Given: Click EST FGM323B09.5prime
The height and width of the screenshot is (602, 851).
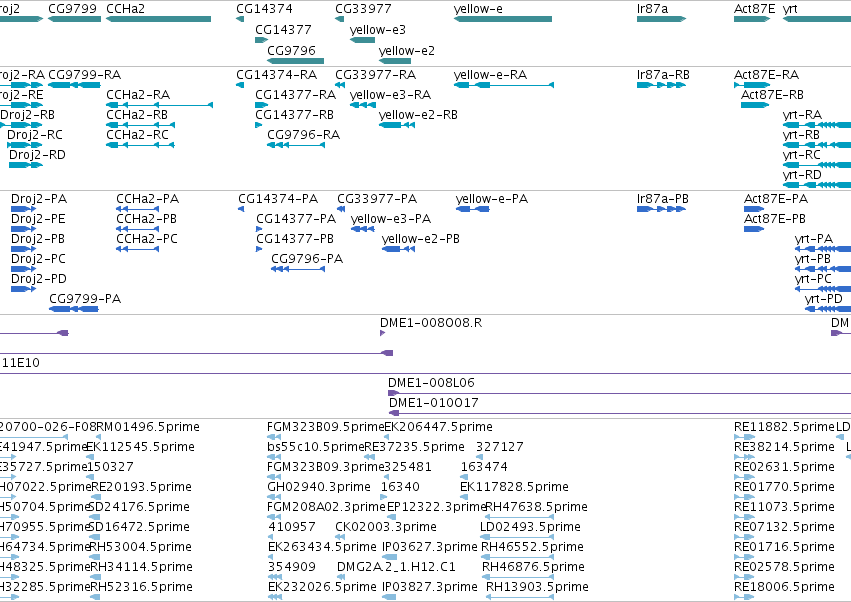Looking at the screenshot, I should tap(326, 427).
